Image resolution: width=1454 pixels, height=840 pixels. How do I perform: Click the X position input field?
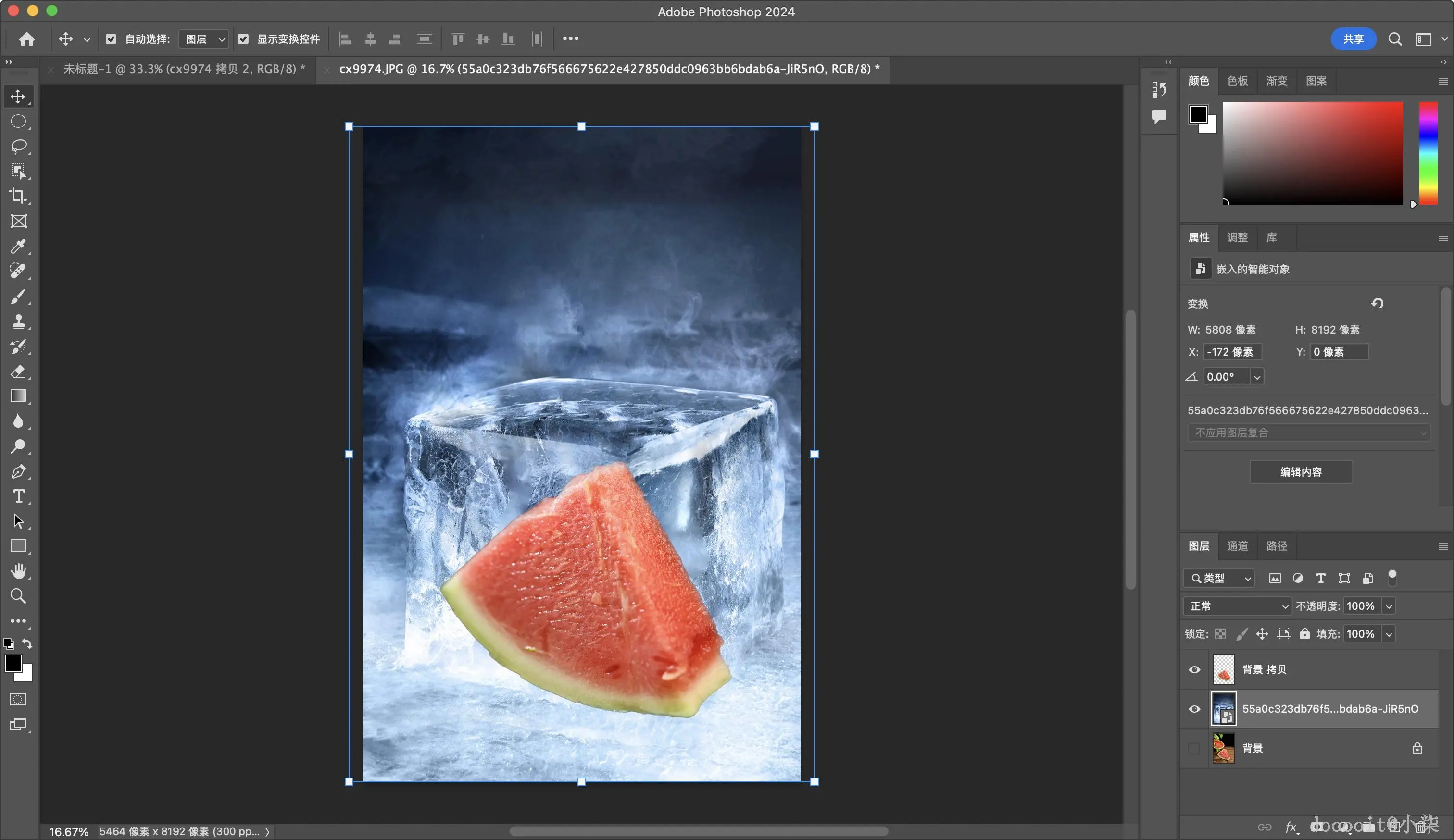1232,352
